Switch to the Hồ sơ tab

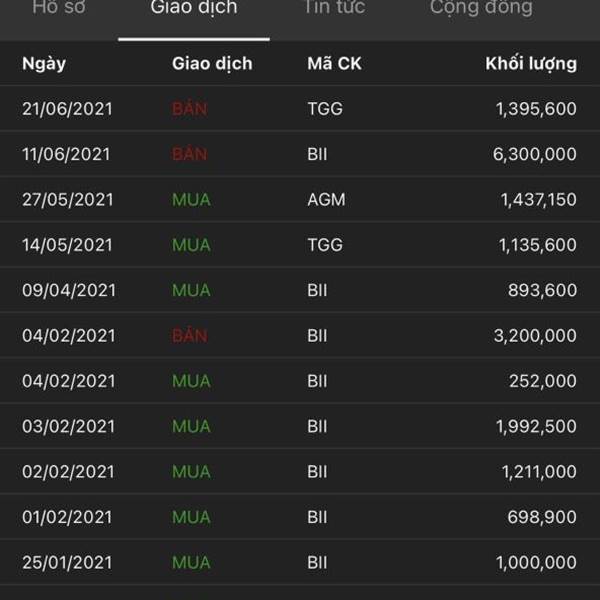point(59,8)
